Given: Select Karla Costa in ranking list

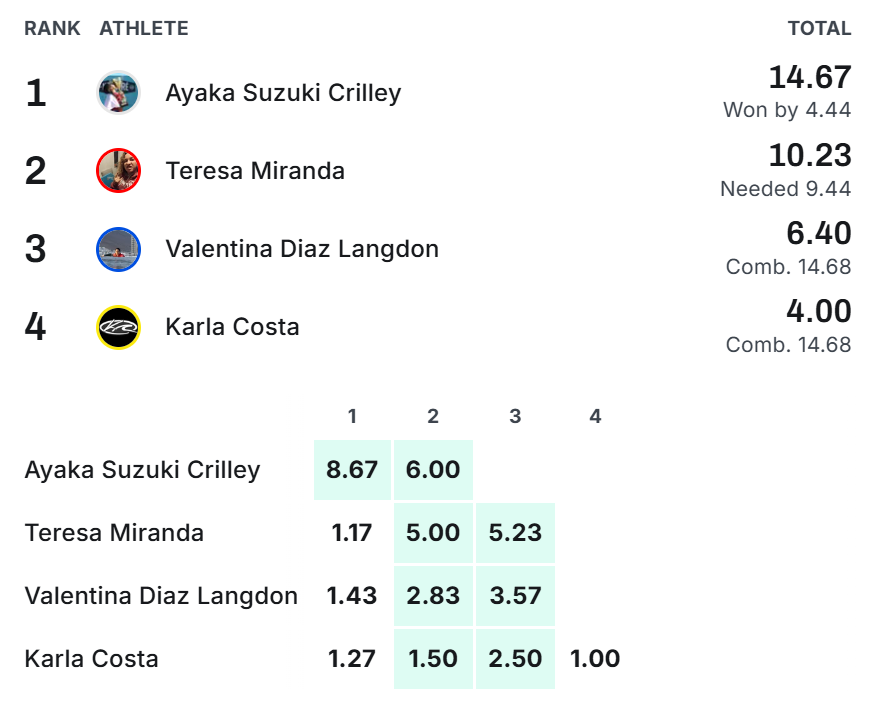Looking at the screenshot, I should [232, 327].
